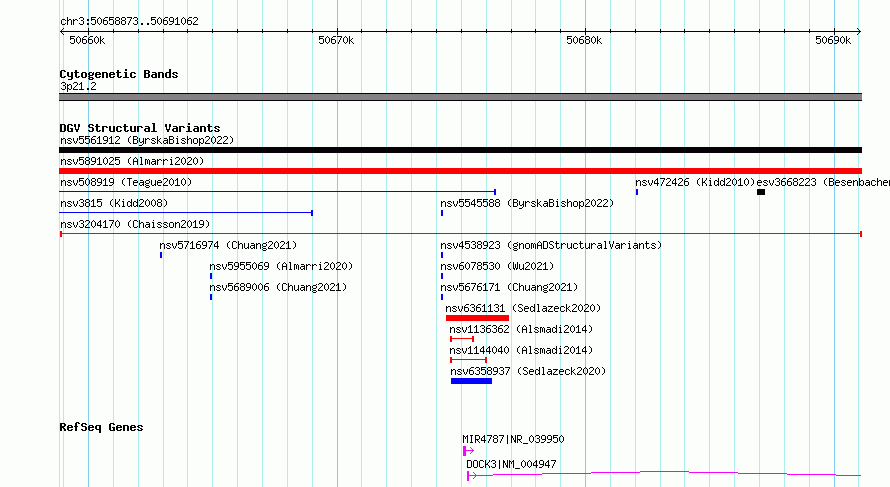
Task: Open nsv6078530 (Wu2021) variant label
Action: click(x=497, y=266)
